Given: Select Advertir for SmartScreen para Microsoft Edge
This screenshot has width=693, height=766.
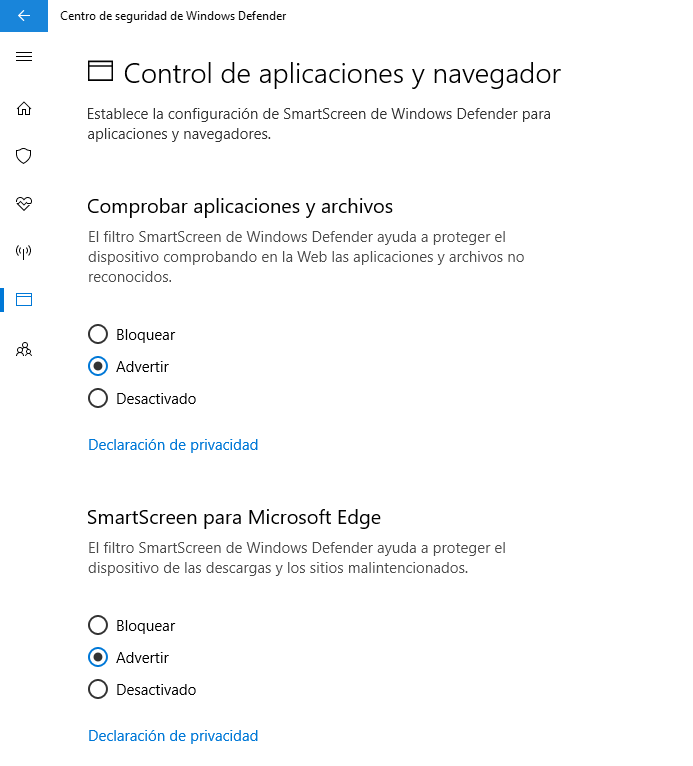Looking at the screenshot, I should [x=98, y=657].
